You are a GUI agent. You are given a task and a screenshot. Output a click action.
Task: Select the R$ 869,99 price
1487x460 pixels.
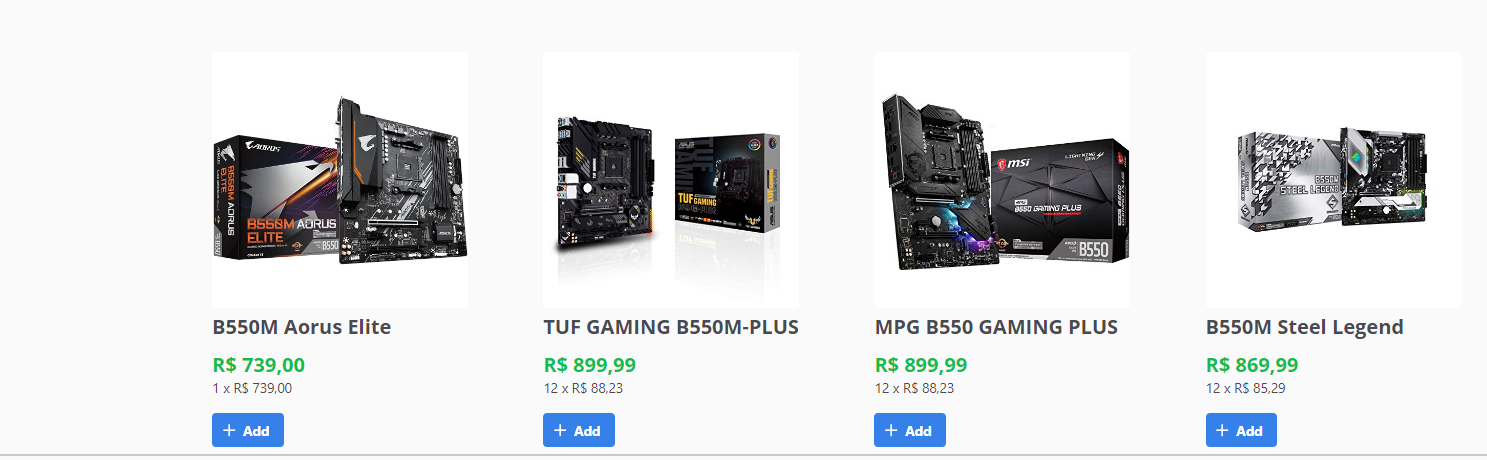1252,365
